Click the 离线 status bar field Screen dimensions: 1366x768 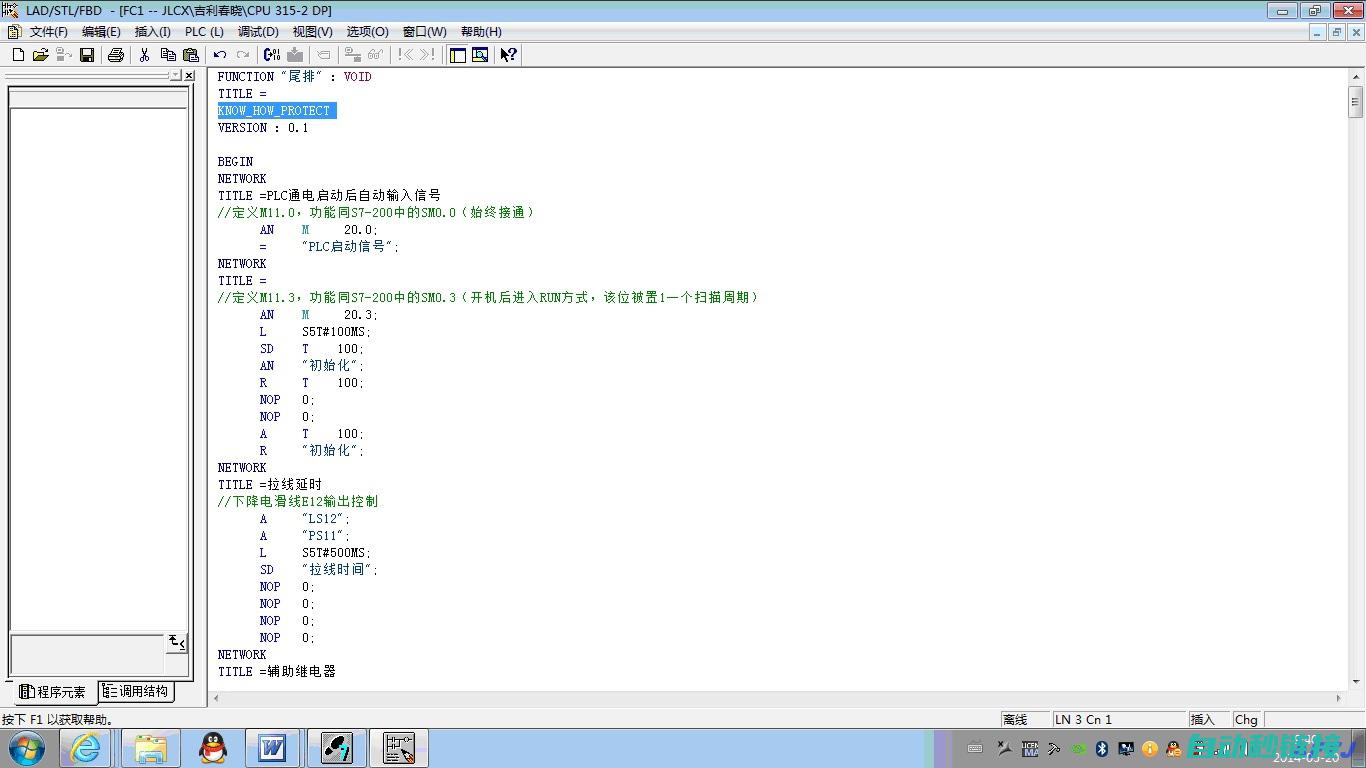tap(1026, 720)
